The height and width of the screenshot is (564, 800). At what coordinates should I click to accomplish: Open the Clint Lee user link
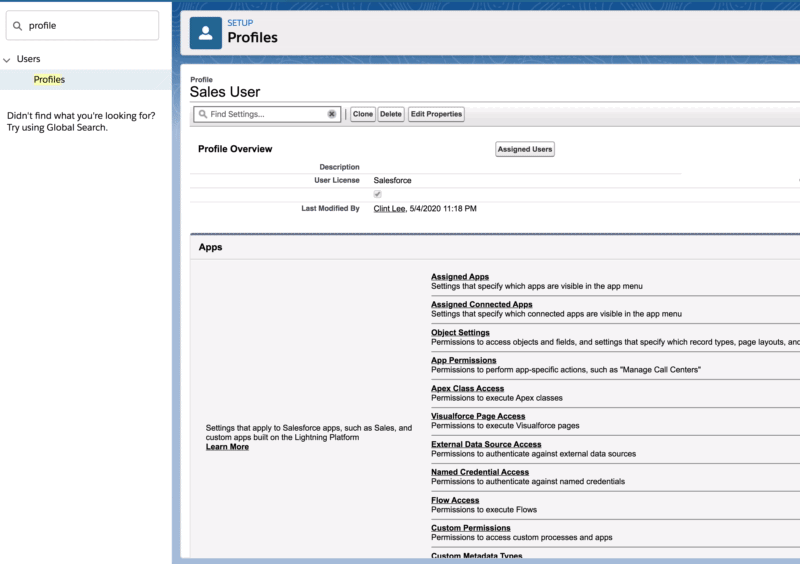pyautogui.click(x=389, y=209)
